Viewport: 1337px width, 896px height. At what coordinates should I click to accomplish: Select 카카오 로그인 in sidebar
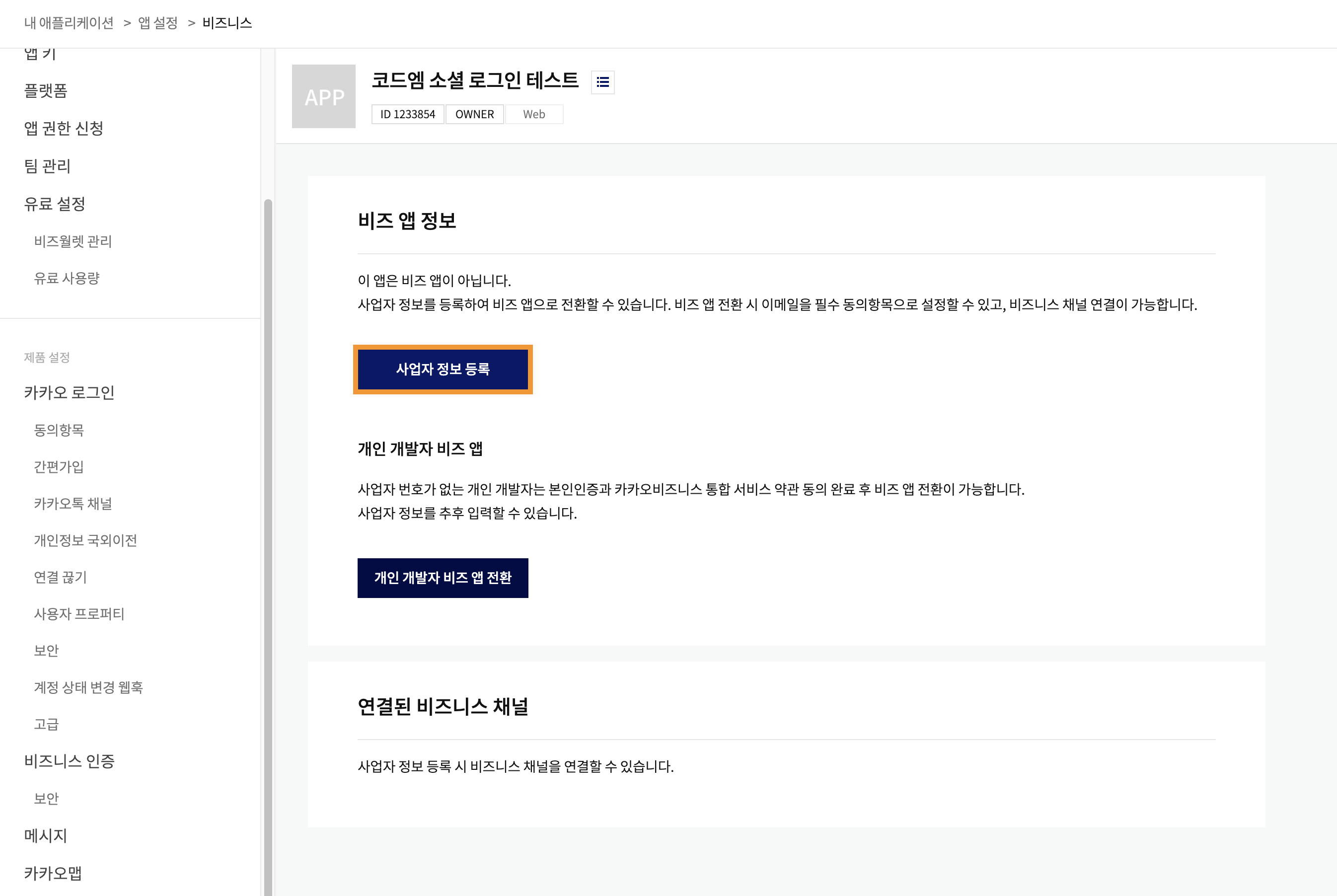69,392
